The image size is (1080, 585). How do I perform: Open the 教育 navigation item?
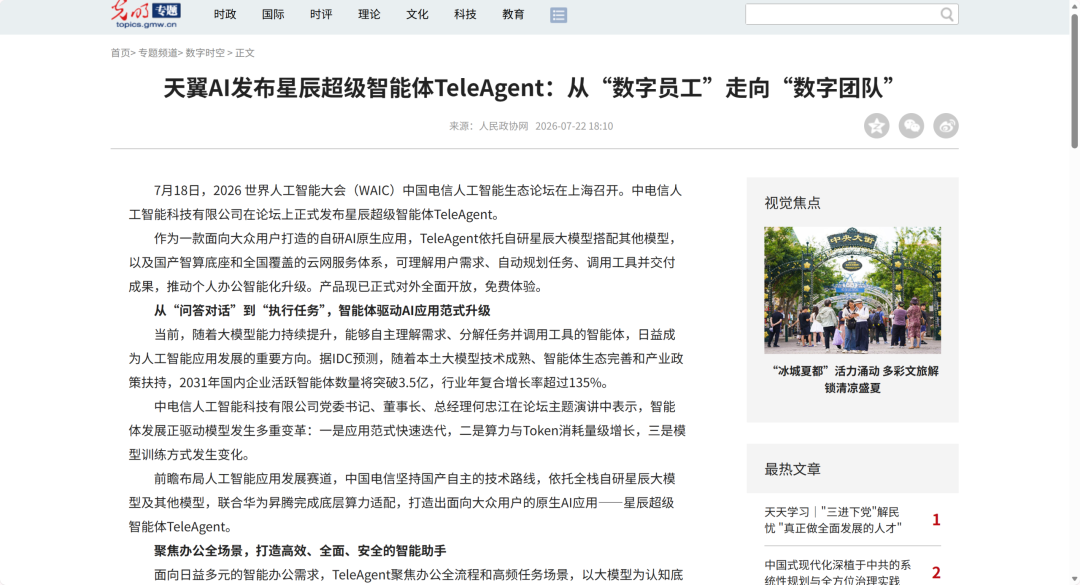click(x=514, y=14)
